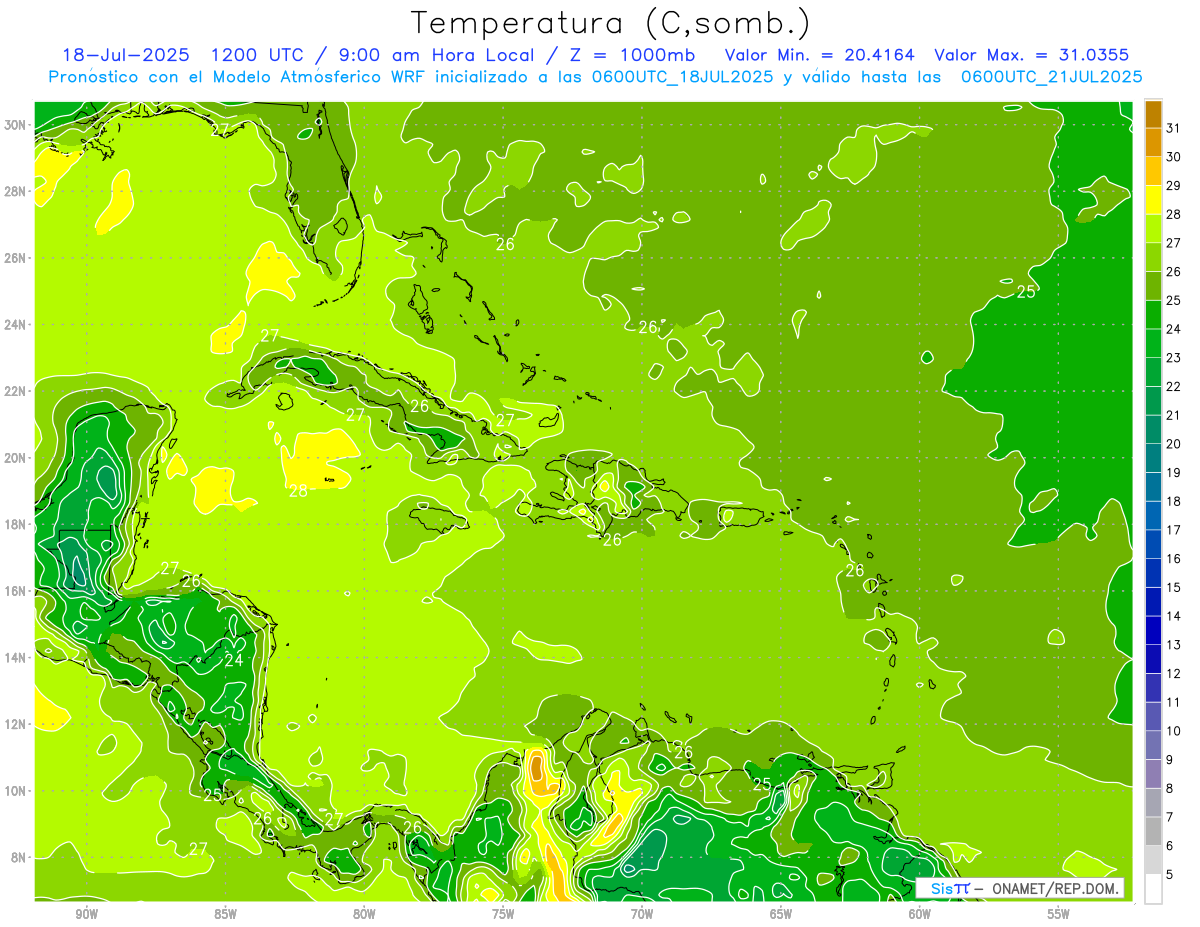Click the '8N' latitude axis label

pos(19,858)
